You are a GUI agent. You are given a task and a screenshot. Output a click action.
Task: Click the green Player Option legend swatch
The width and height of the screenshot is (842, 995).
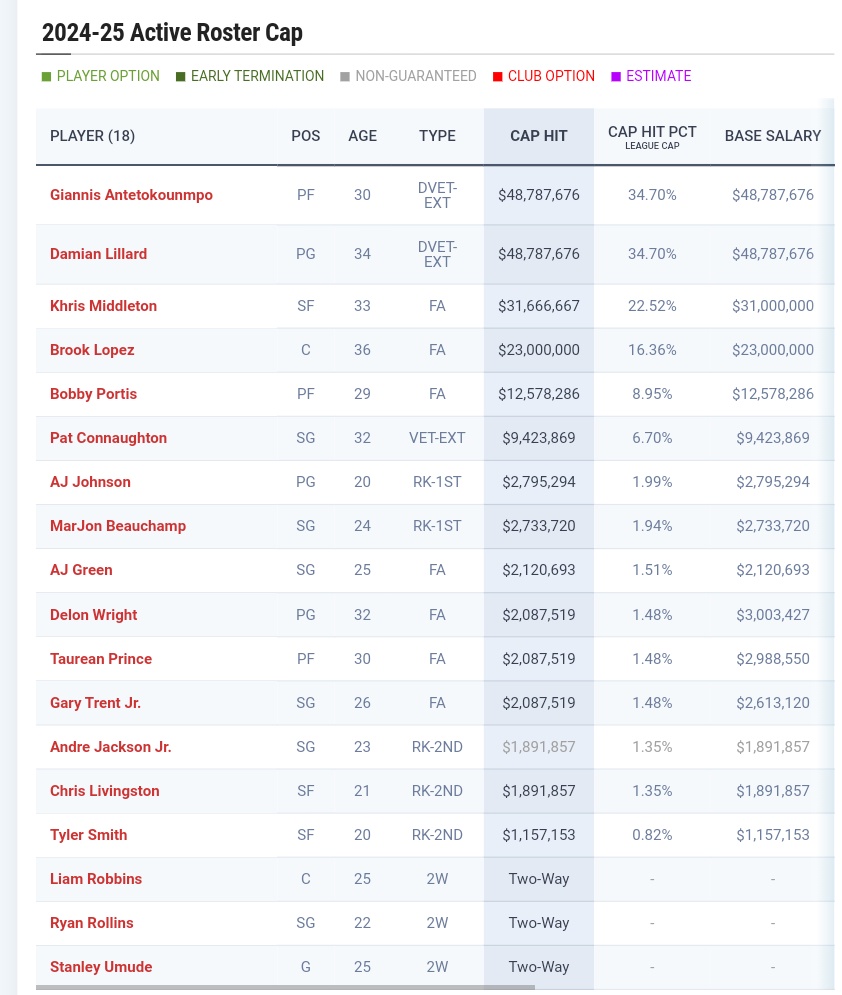[x=46, y=76]
